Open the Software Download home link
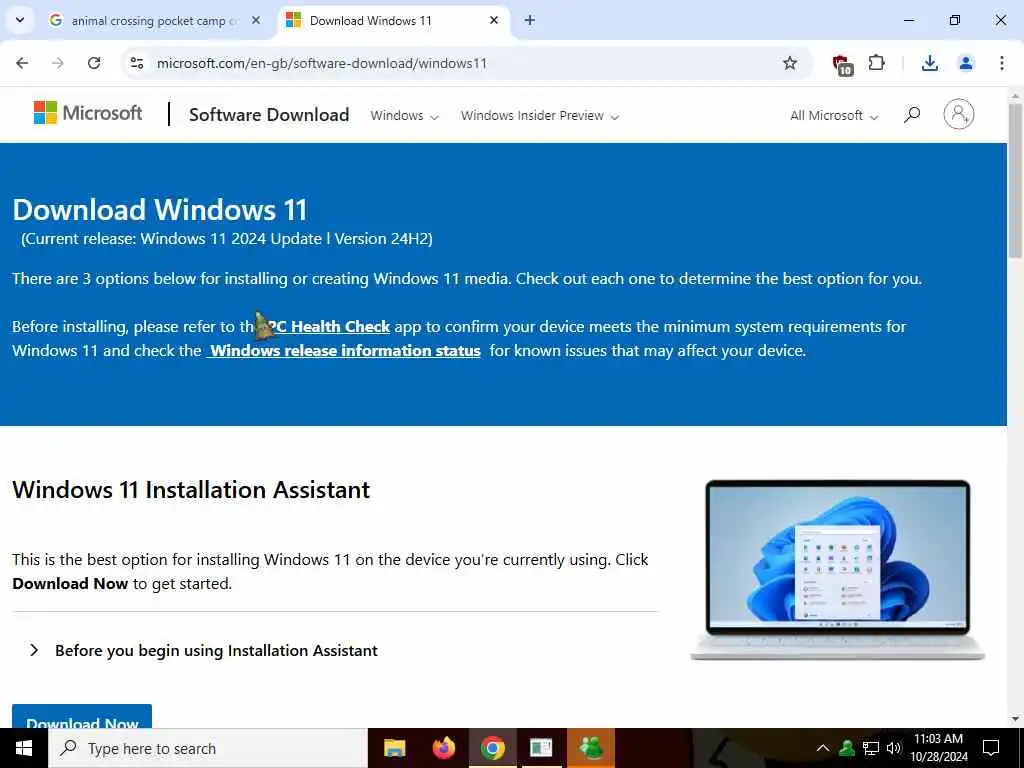 [x=269, y=115]
